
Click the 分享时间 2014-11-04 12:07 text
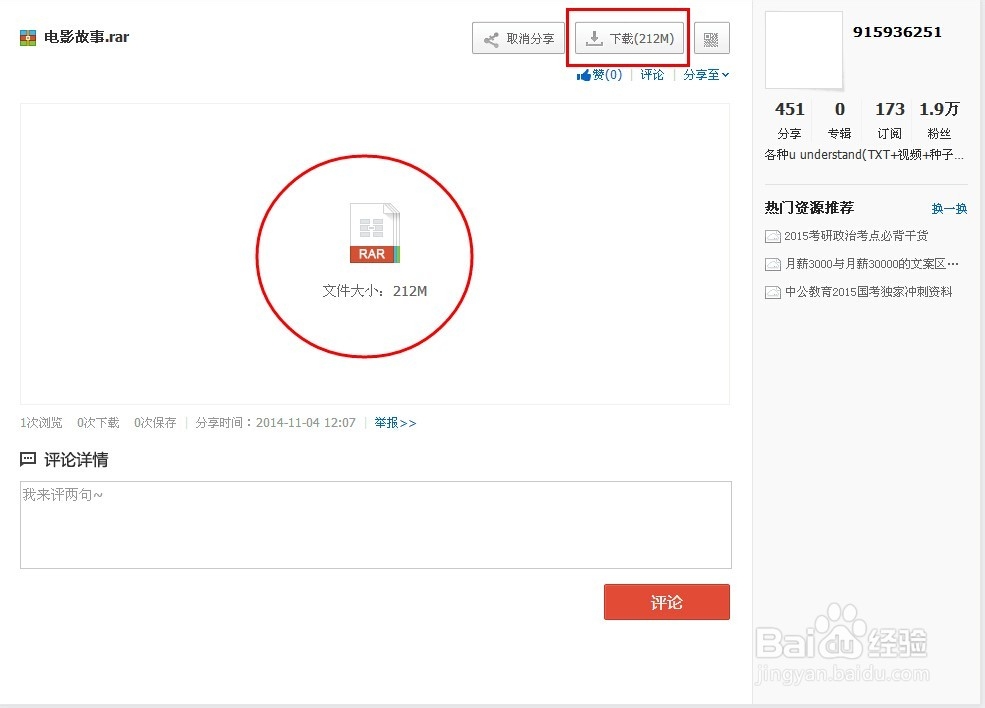(x=276, y=423)
